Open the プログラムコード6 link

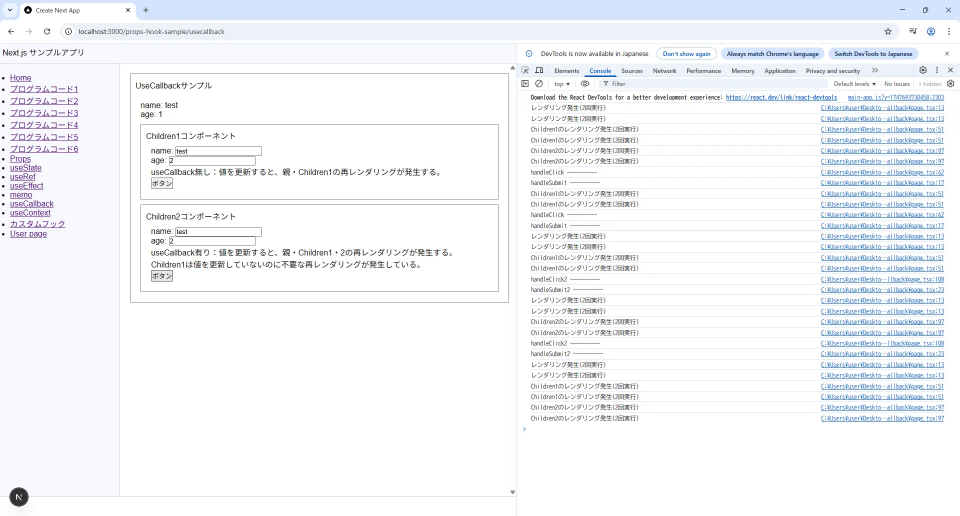pos(44,149)
